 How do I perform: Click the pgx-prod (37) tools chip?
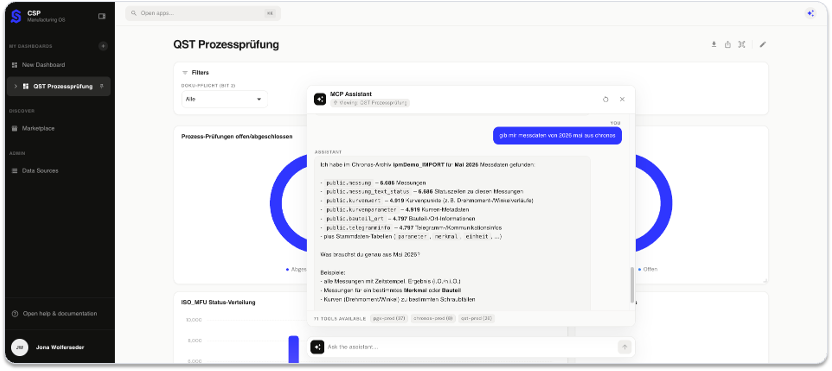[389, 318]
